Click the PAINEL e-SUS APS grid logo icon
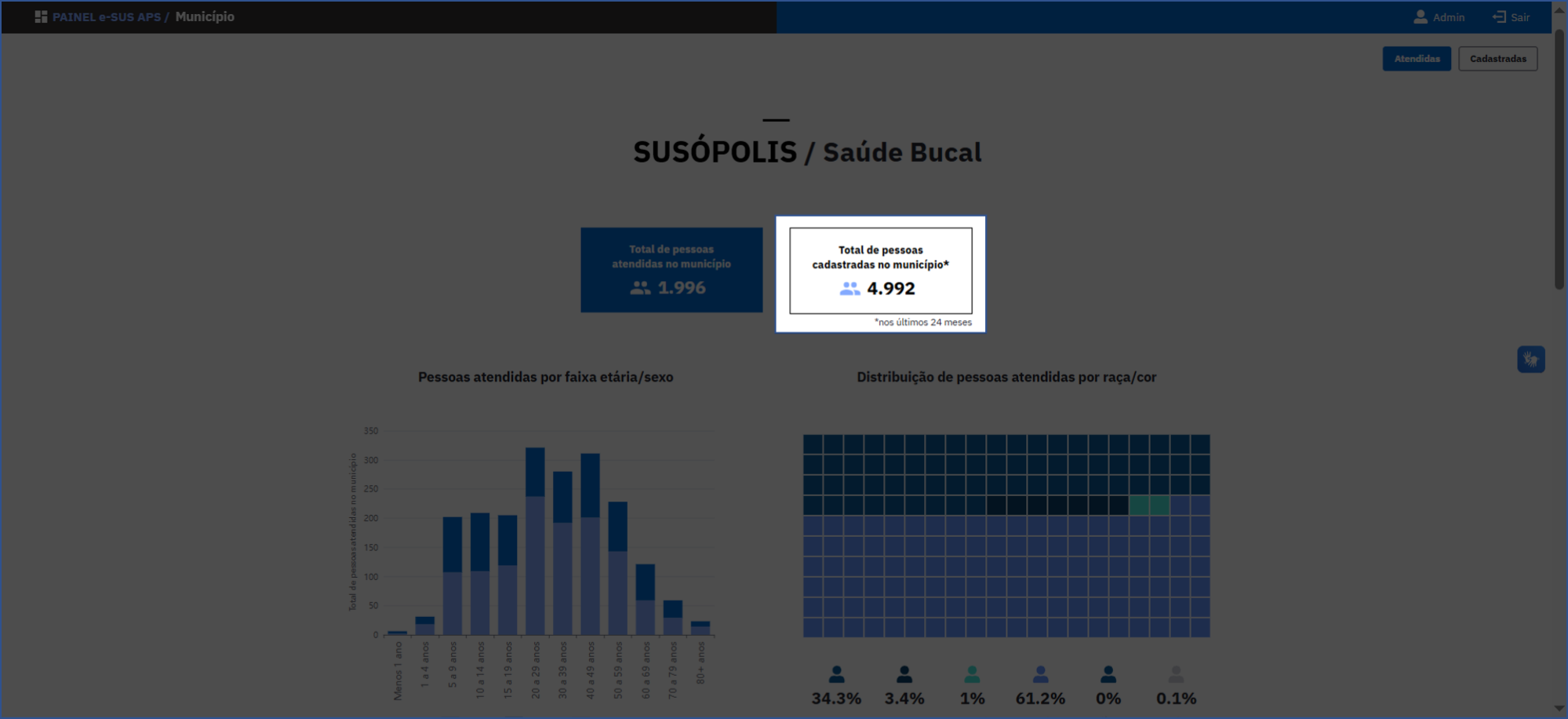1568x719 pixels. tap(41, 16)
